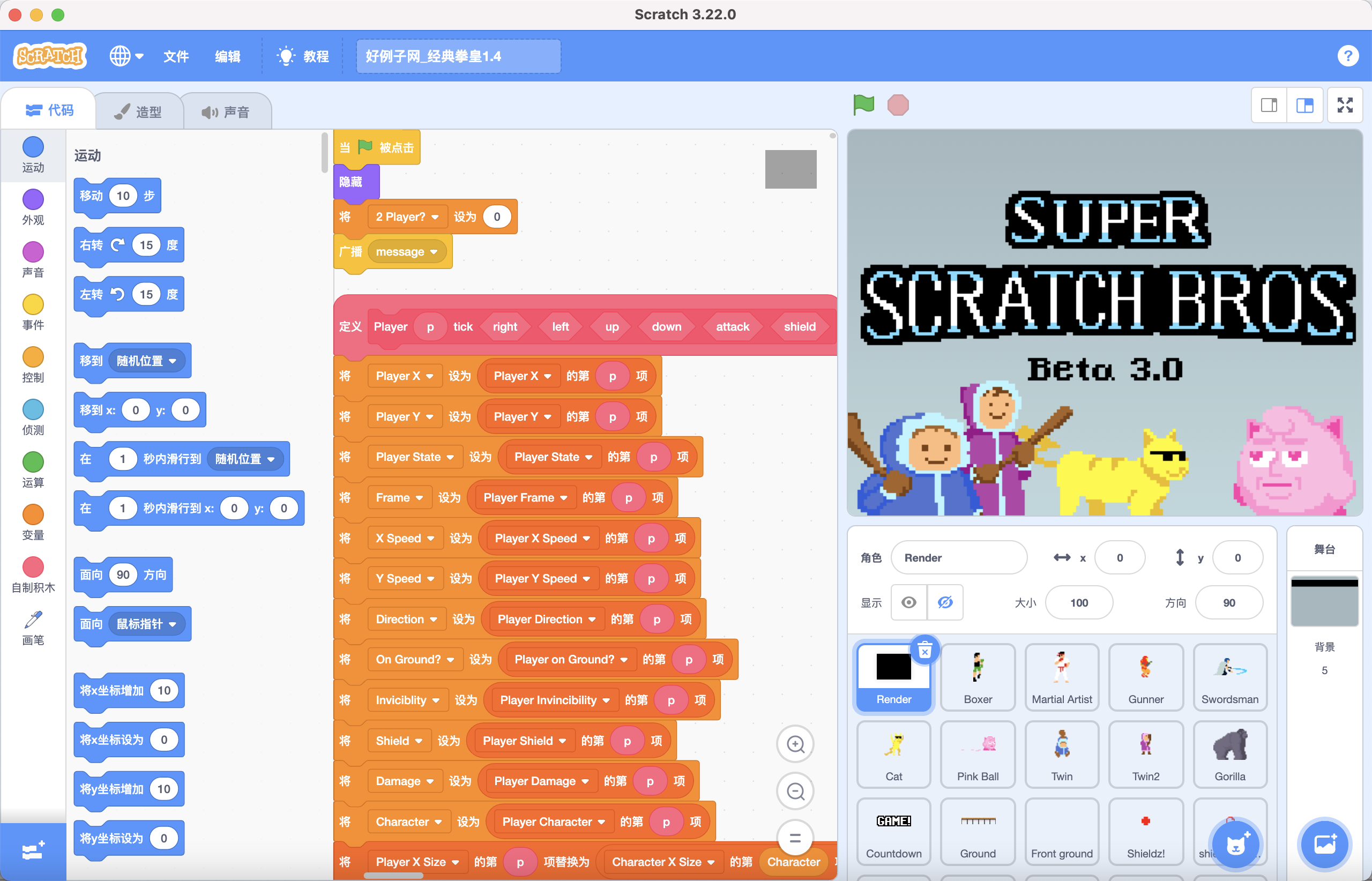Click the 右转 15 度 block

click(129, 245)
